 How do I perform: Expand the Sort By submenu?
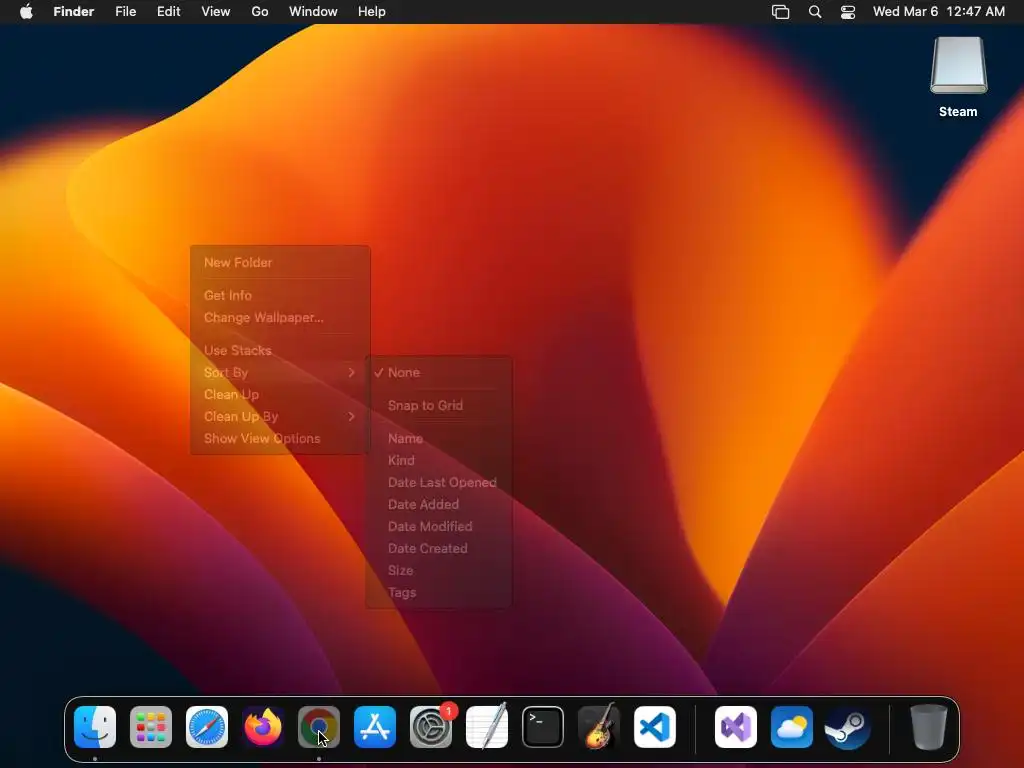pyautogui.click(x=280, y=372)
